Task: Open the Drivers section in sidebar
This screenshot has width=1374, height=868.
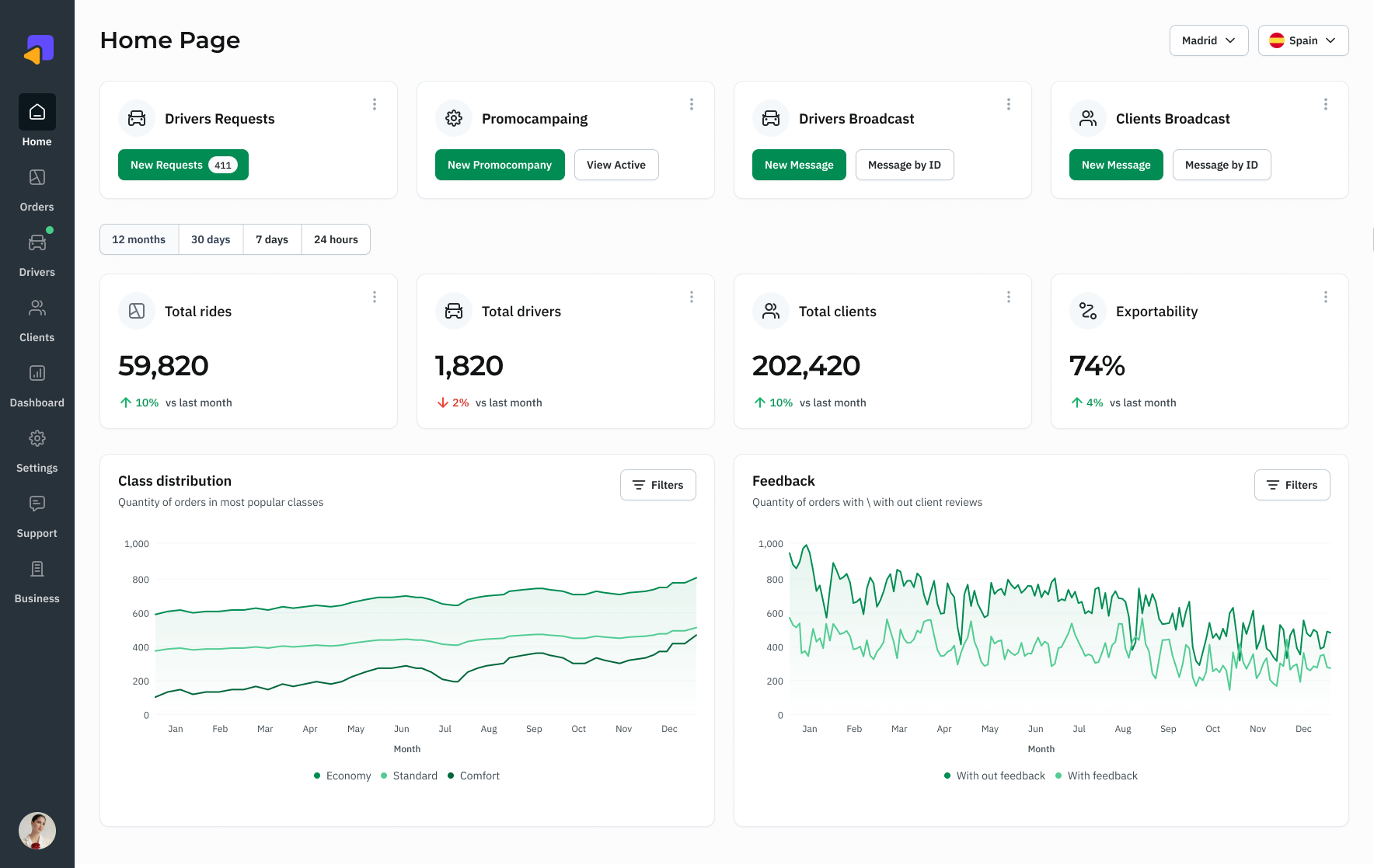Action: 37,256
